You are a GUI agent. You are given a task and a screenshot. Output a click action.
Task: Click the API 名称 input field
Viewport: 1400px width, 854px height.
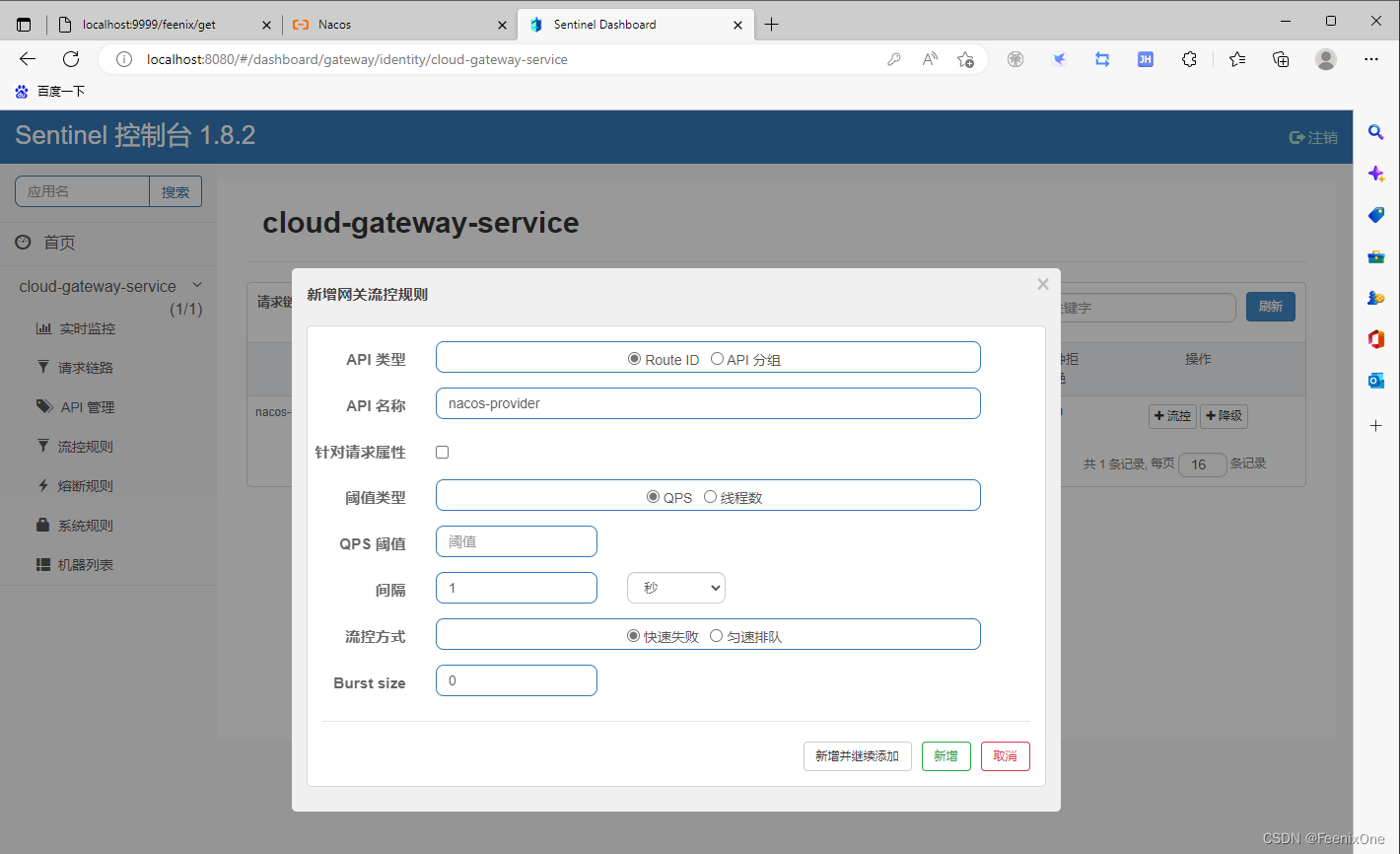pyautogui.click(x=708, y=403)
